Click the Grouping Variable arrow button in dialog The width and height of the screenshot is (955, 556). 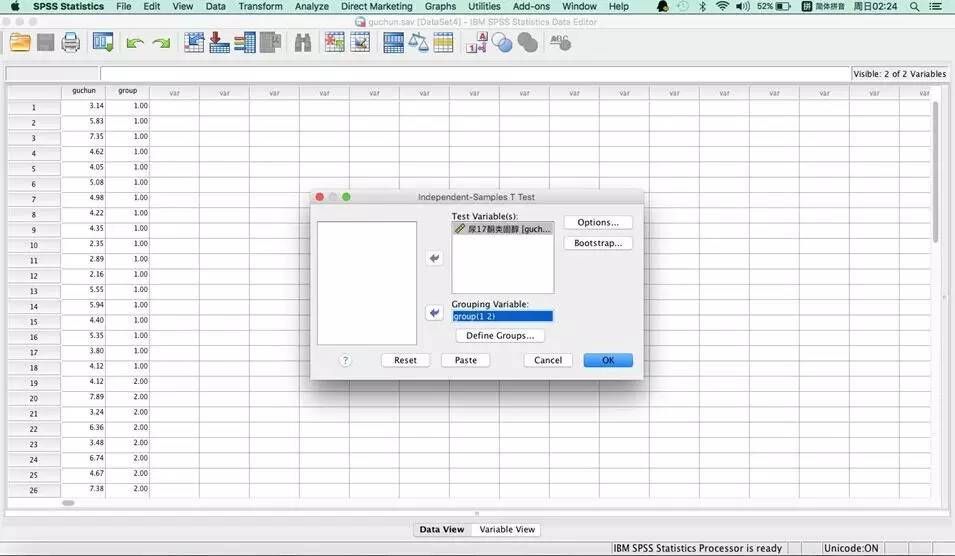point(434,312)
